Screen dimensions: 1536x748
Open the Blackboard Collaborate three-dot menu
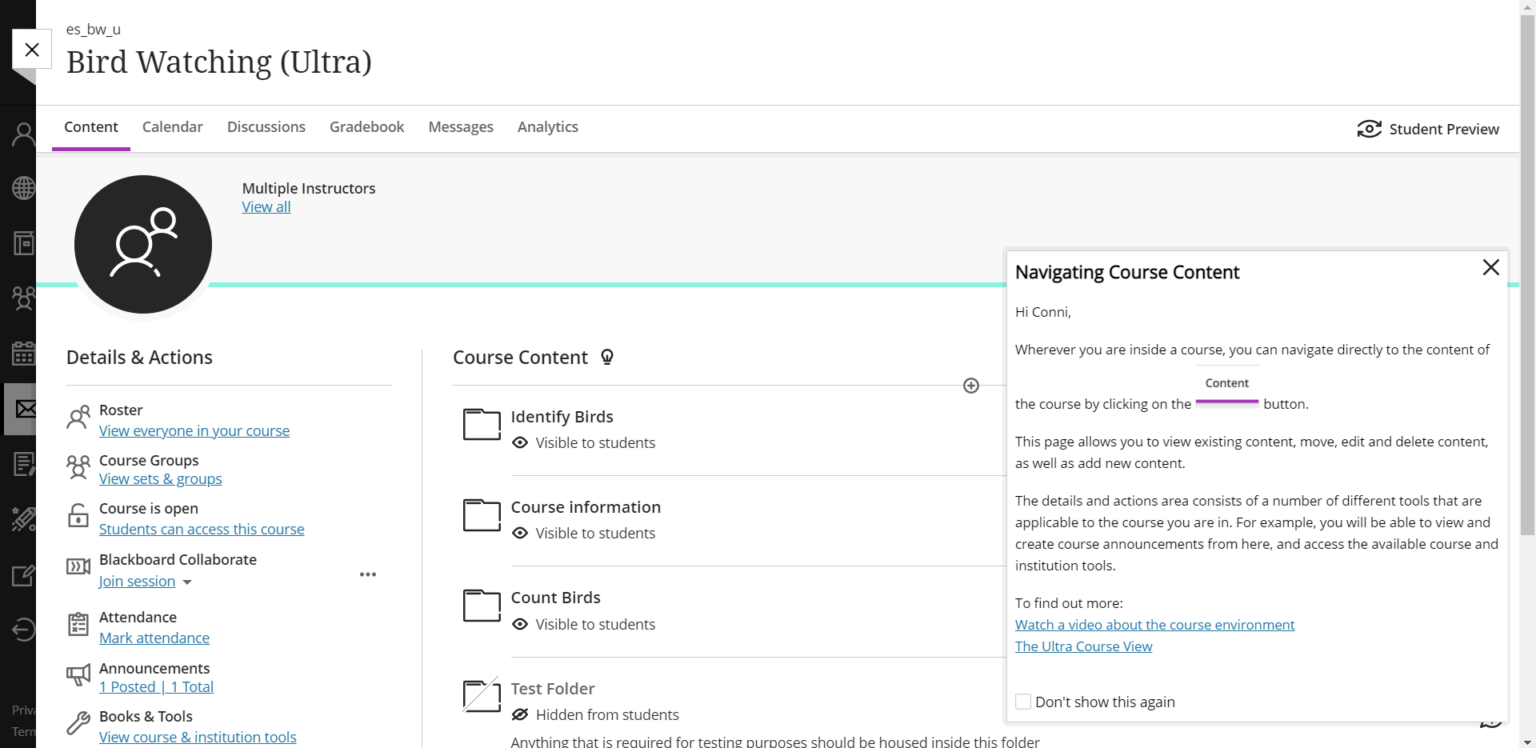click(x=368, y=574)
